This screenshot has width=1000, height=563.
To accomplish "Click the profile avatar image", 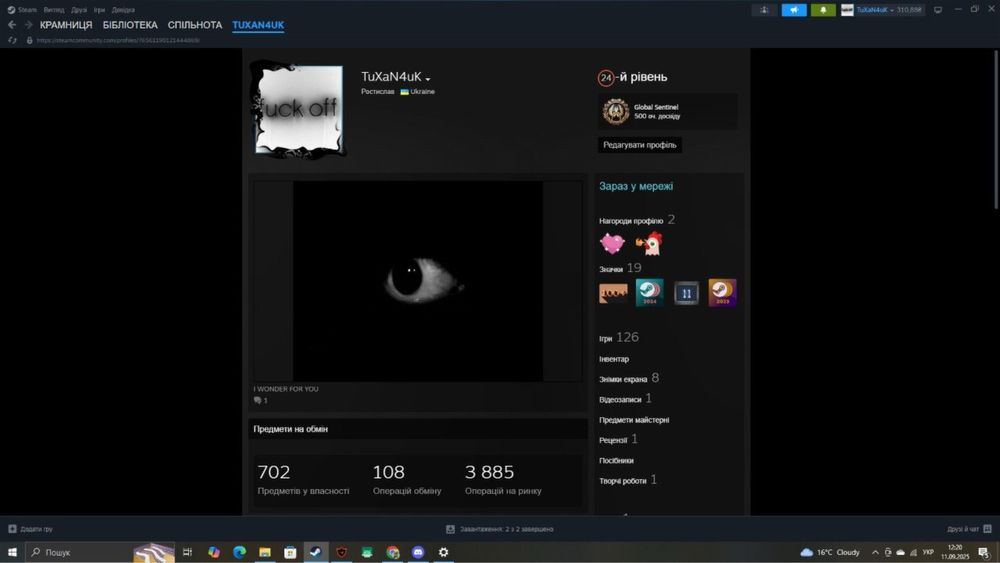I will click(299, 110).
